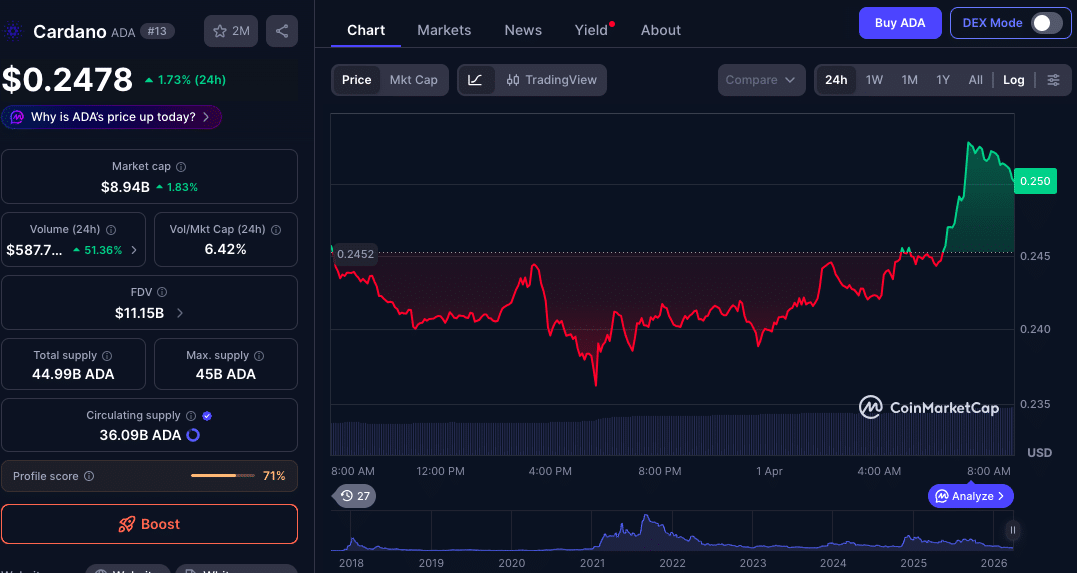Viewport: 1077px width, 573px height.
Task: Click the 0.250 current price label
Action: tap(1035, 181)
